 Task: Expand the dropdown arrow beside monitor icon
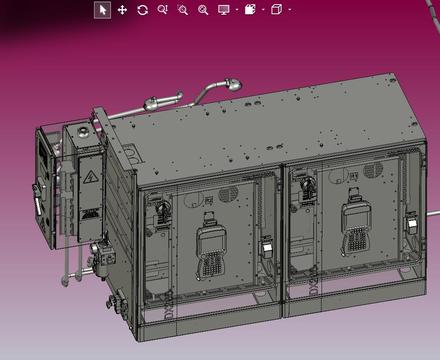(x=237, y=10)
